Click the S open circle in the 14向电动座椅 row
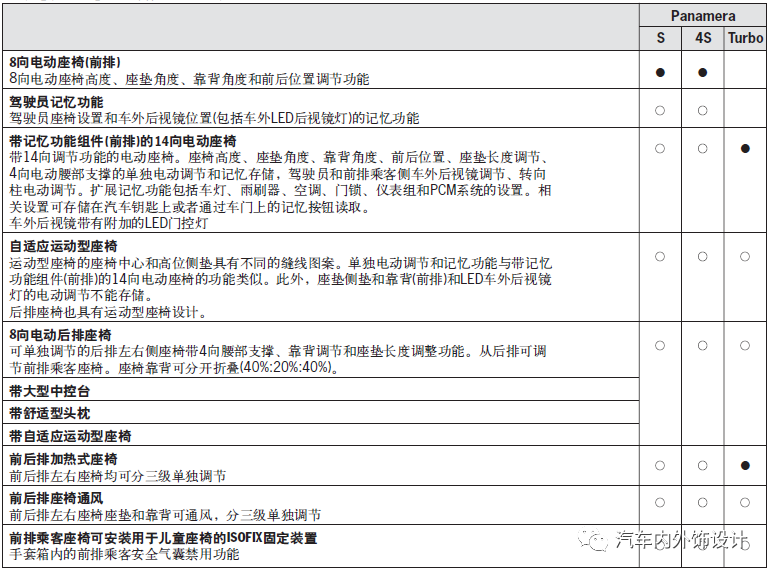The image size is (772, 573). click(660, 149)
